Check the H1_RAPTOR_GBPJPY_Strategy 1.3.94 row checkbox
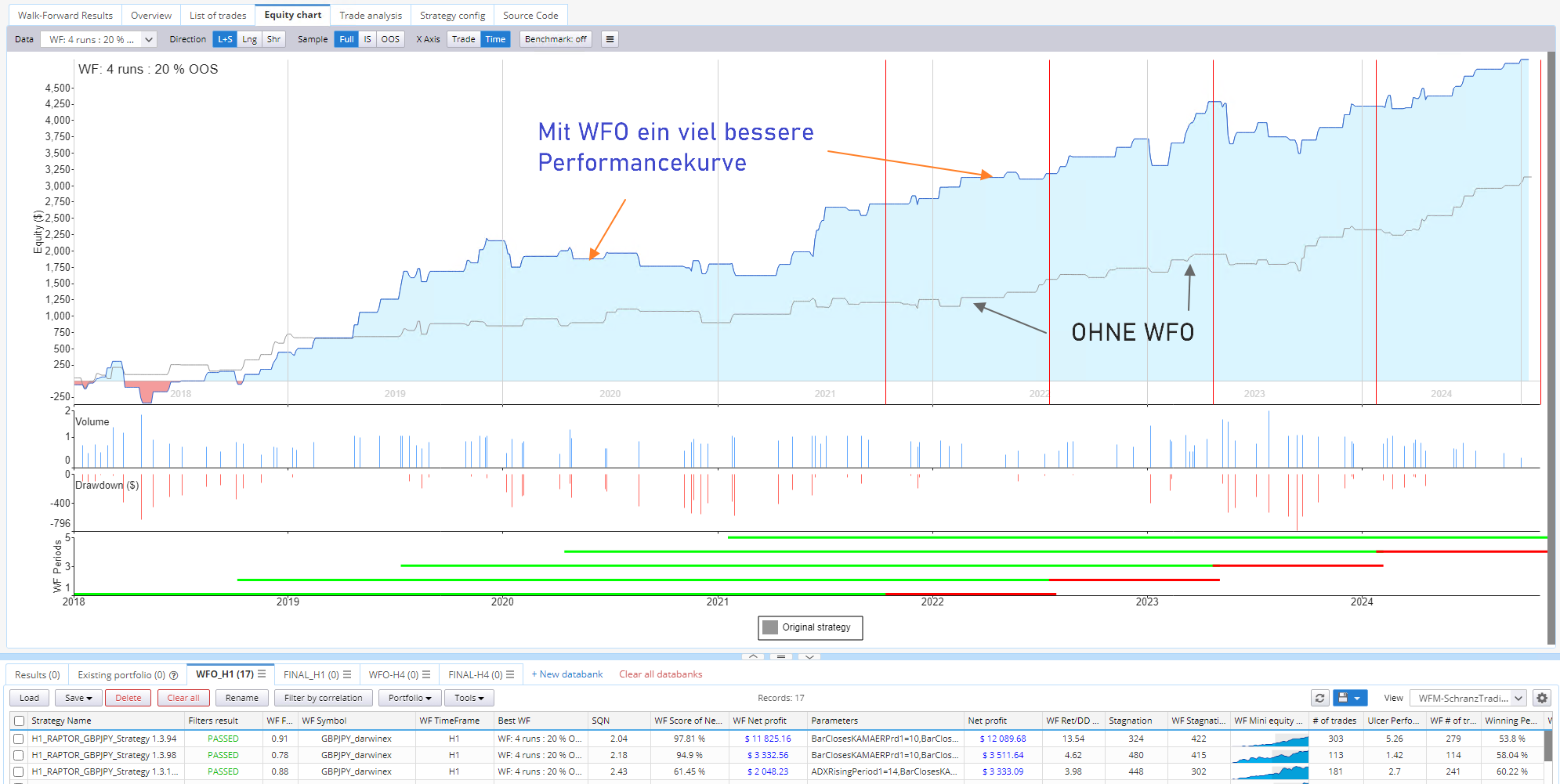 [x=19, y=739]
